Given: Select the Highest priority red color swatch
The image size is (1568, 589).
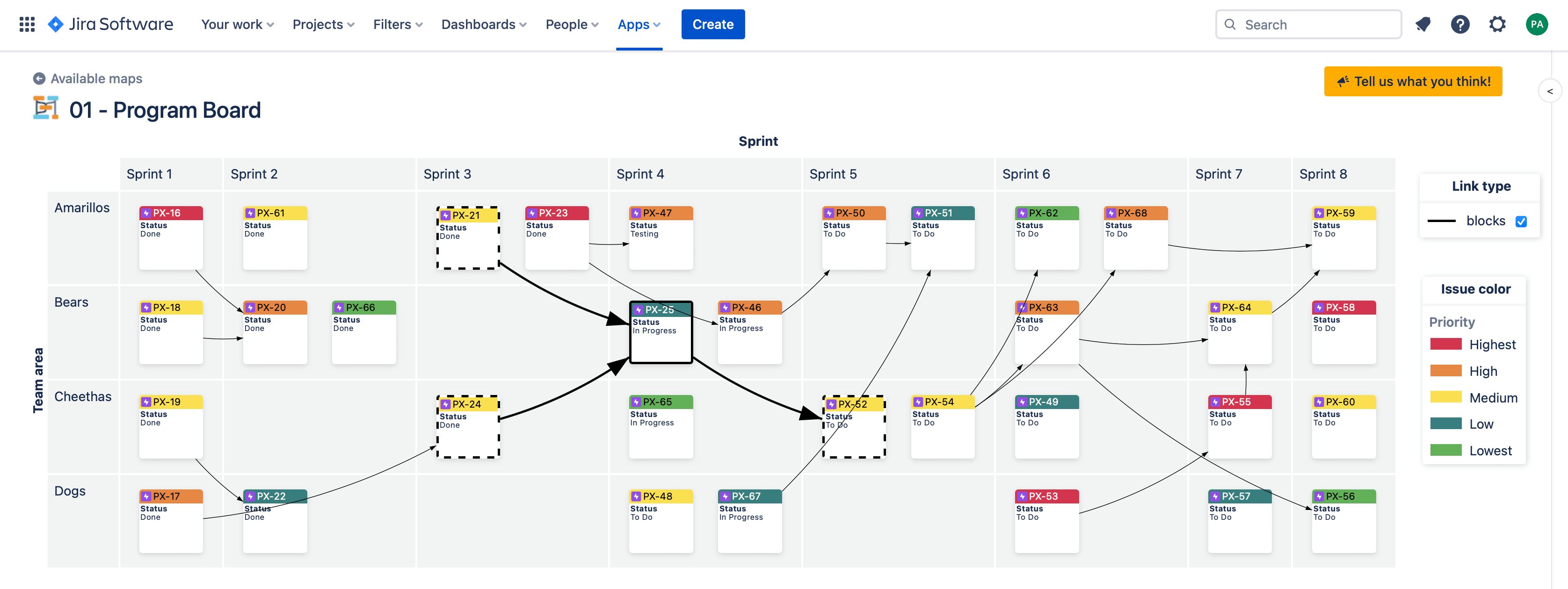Looking at the screenshot, I should [x=1446, y=345].
